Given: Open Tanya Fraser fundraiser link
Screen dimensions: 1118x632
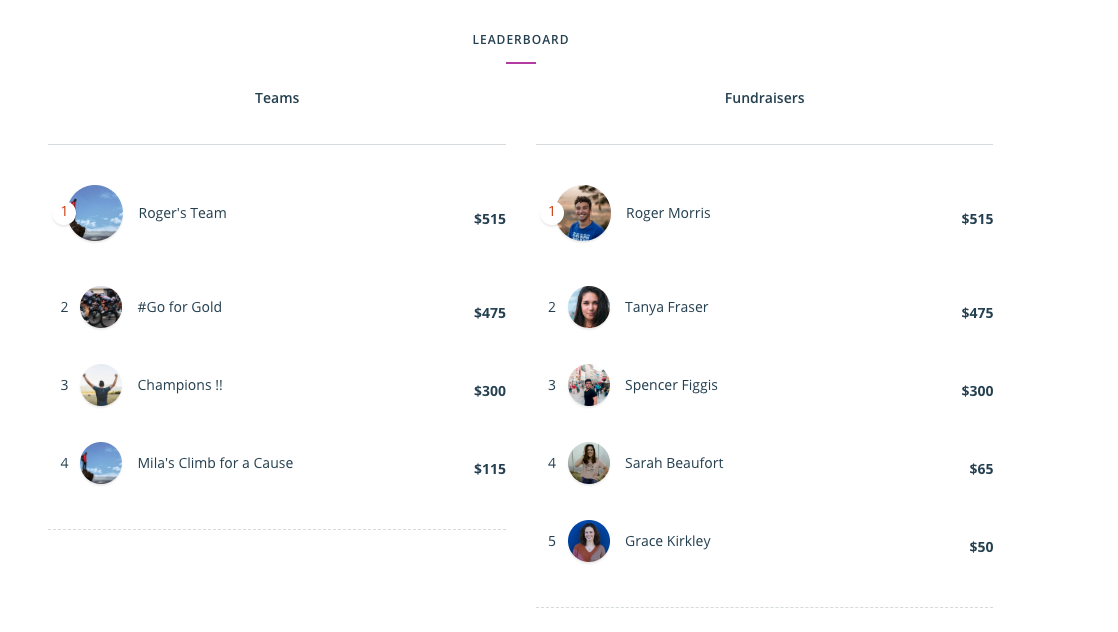Looking at the screenshot, I should click(667, 307).
